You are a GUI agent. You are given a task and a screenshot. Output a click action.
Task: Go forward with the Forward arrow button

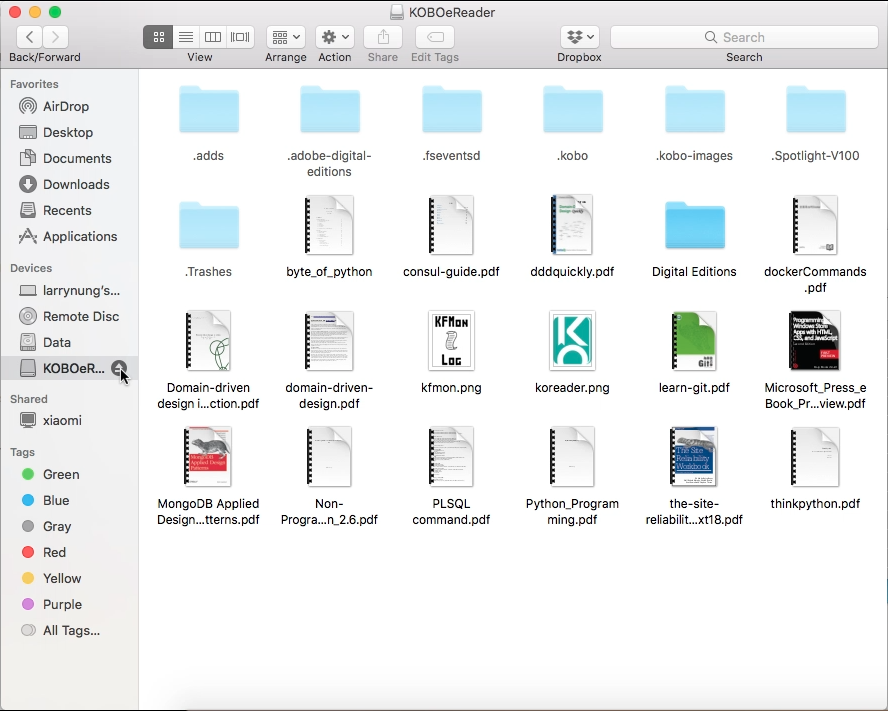(x=56, y=37)
